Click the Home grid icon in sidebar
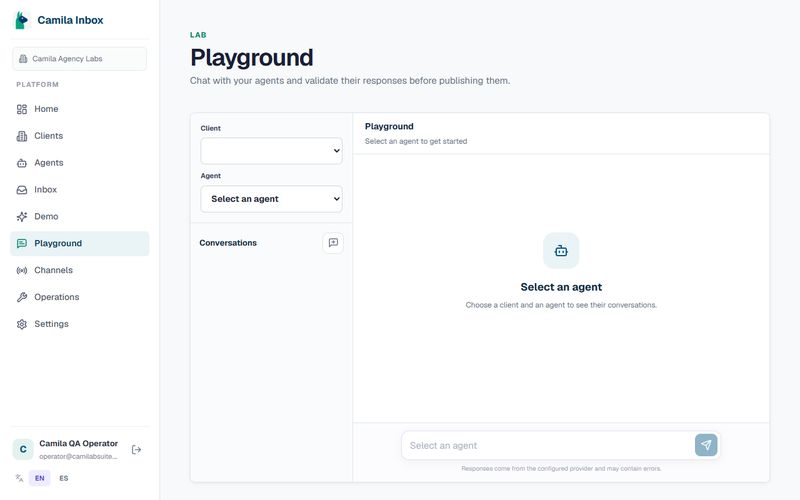The width and height of the screenshot is (800, 500). click(x=22, y=109)
